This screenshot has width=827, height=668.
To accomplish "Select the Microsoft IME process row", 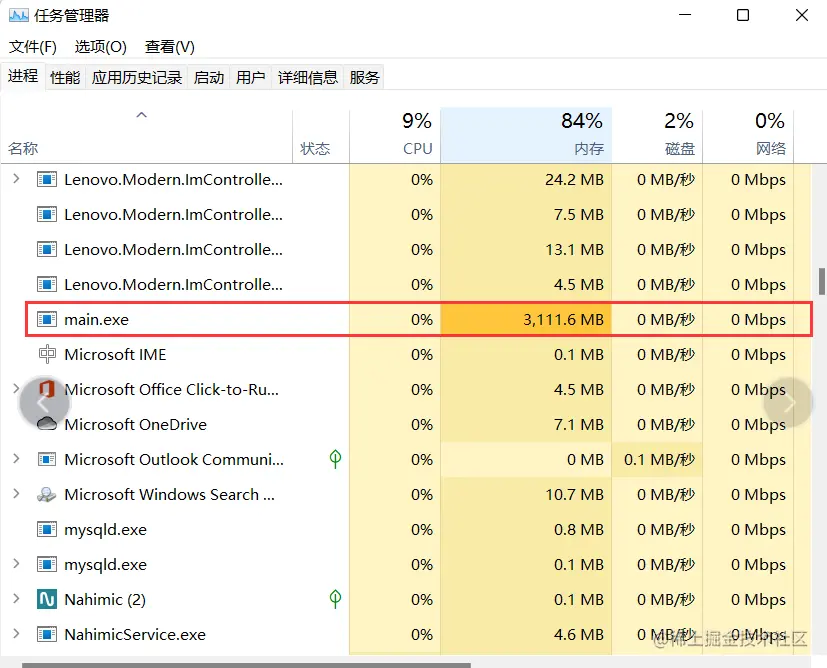I will [405, 354].
